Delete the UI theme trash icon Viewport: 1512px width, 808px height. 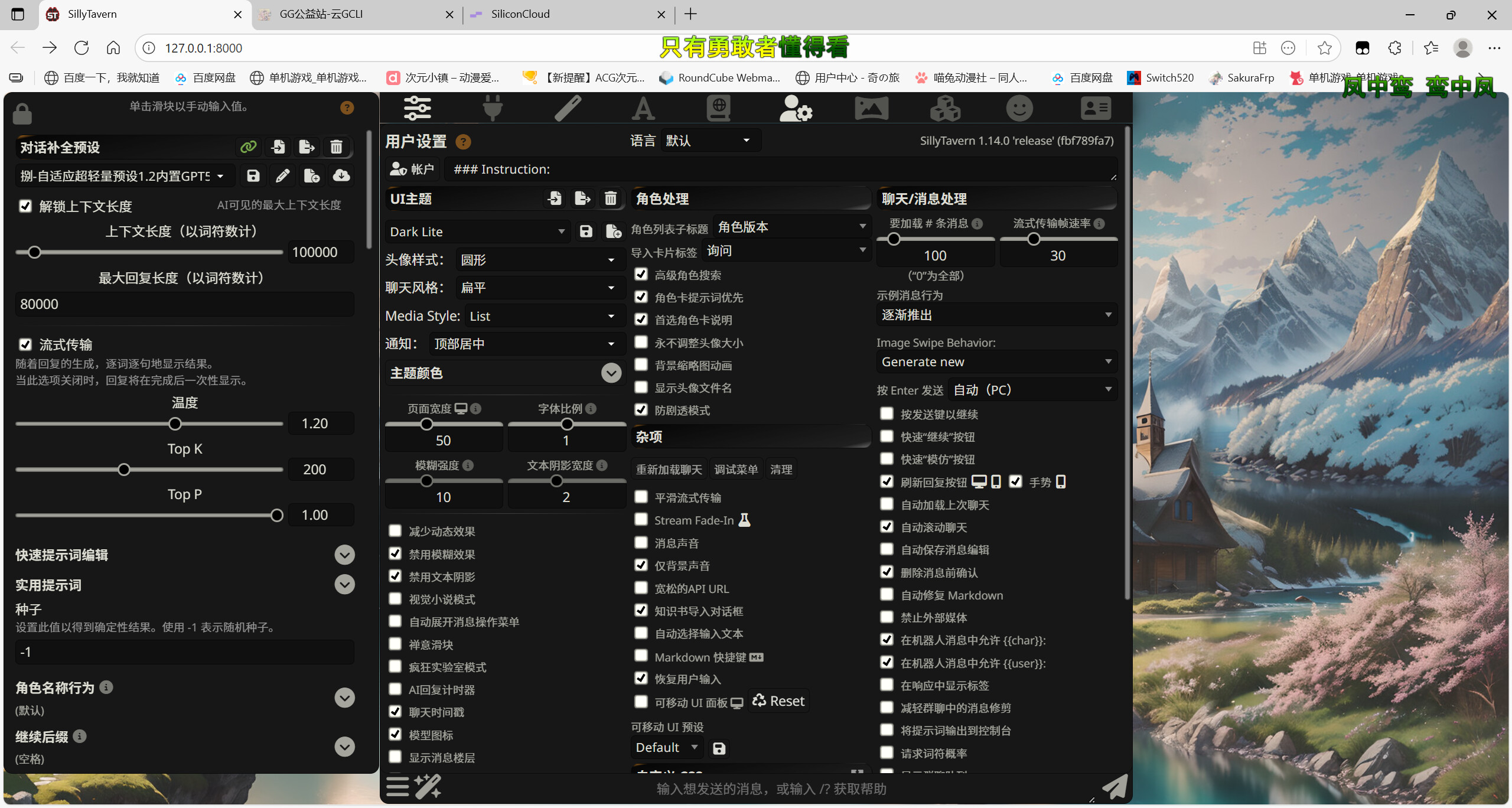(x=611, y=198)
